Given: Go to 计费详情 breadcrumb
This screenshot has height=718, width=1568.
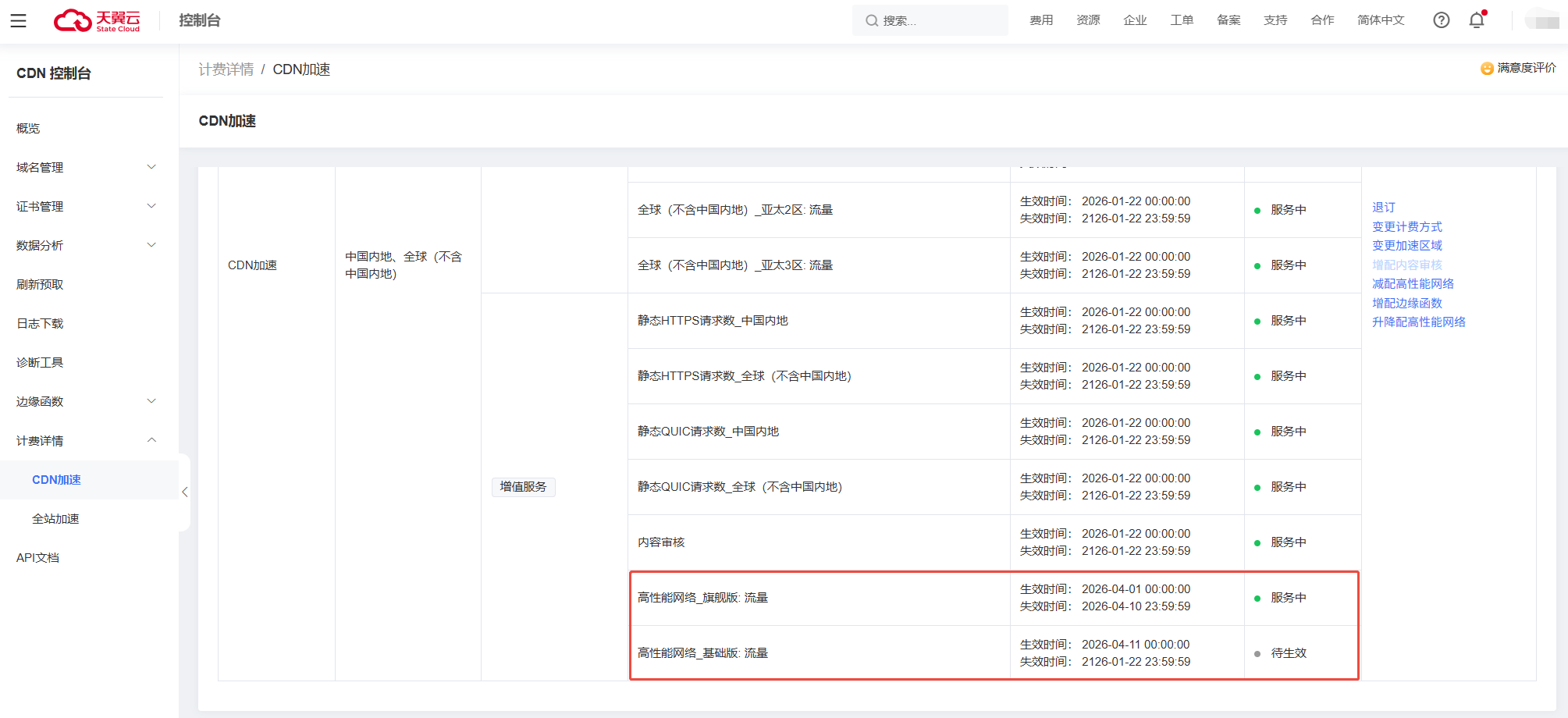Looking at the screenshot, I should coord(226,69).
